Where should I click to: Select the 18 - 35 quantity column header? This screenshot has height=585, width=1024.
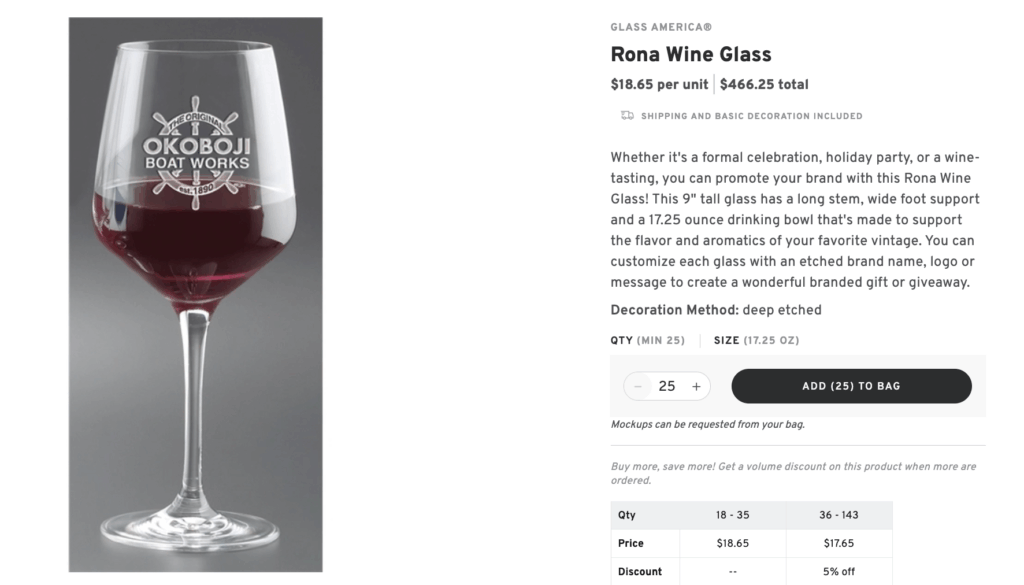(732, 515)
